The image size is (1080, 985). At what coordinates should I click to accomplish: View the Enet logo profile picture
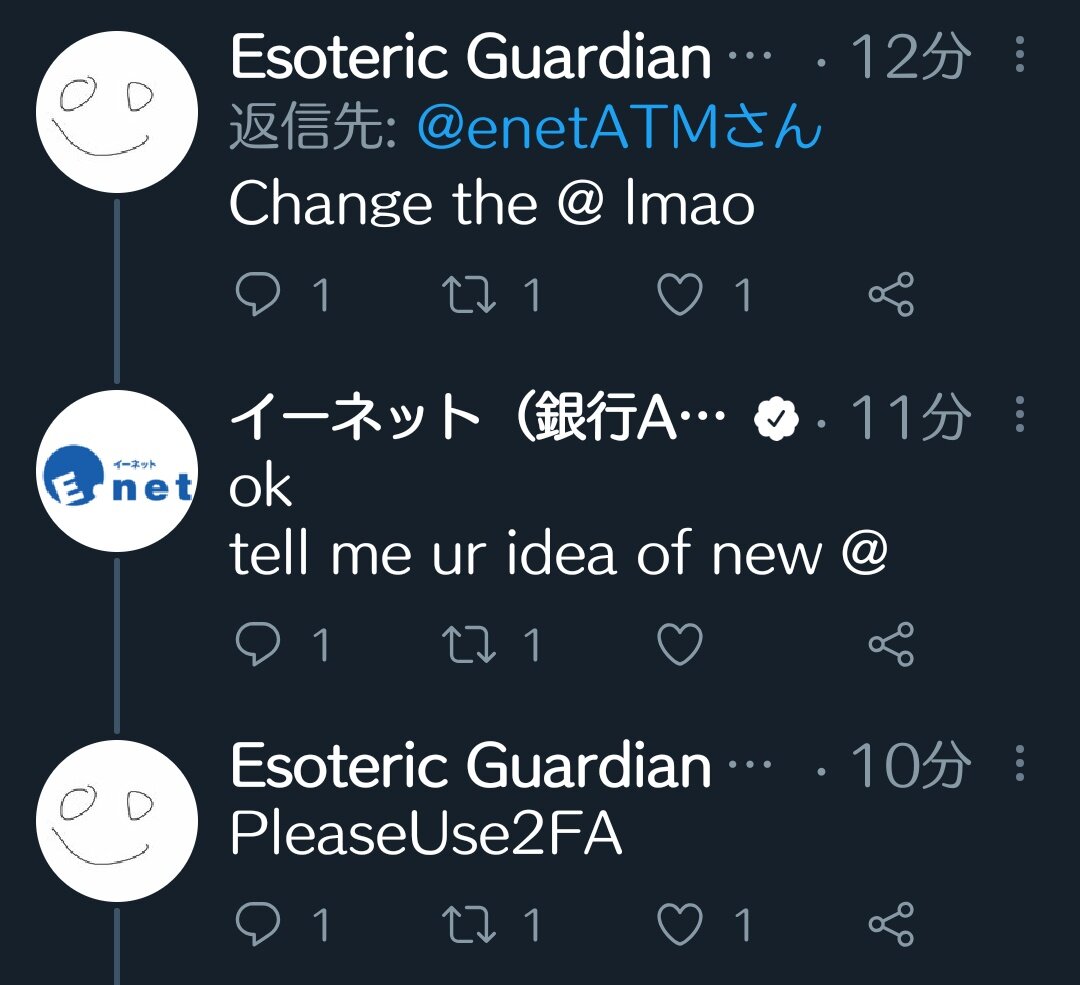point(117,471)
